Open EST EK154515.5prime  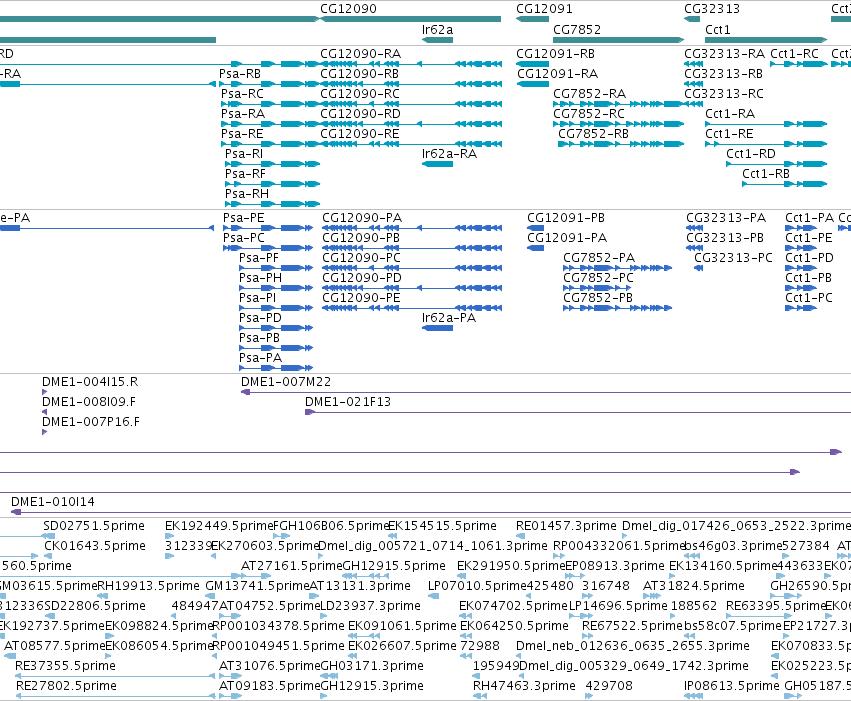coord(442,526)
